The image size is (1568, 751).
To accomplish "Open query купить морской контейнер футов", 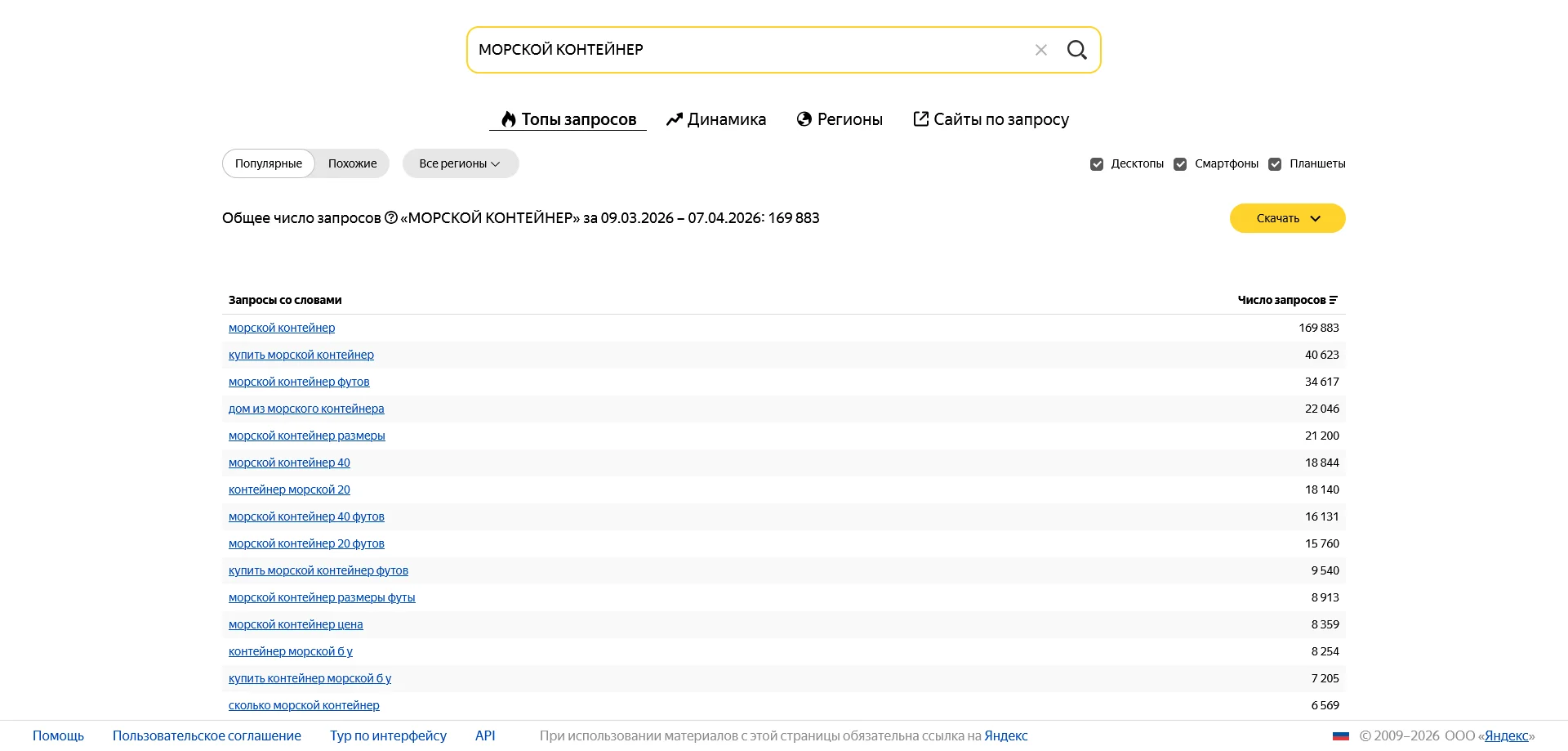I will 318,570.
